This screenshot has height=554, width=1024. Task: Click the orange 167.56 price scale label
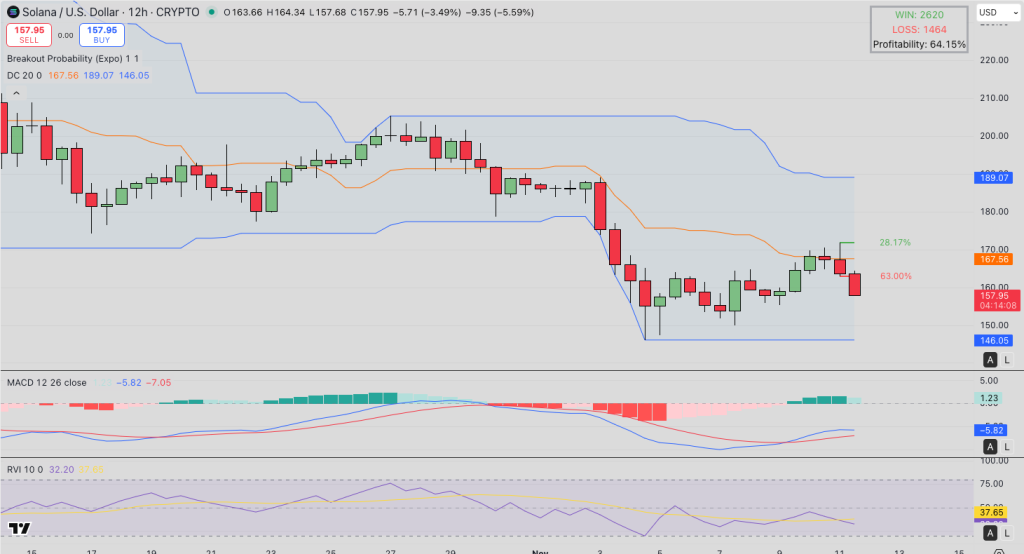[x=994, y=259]
